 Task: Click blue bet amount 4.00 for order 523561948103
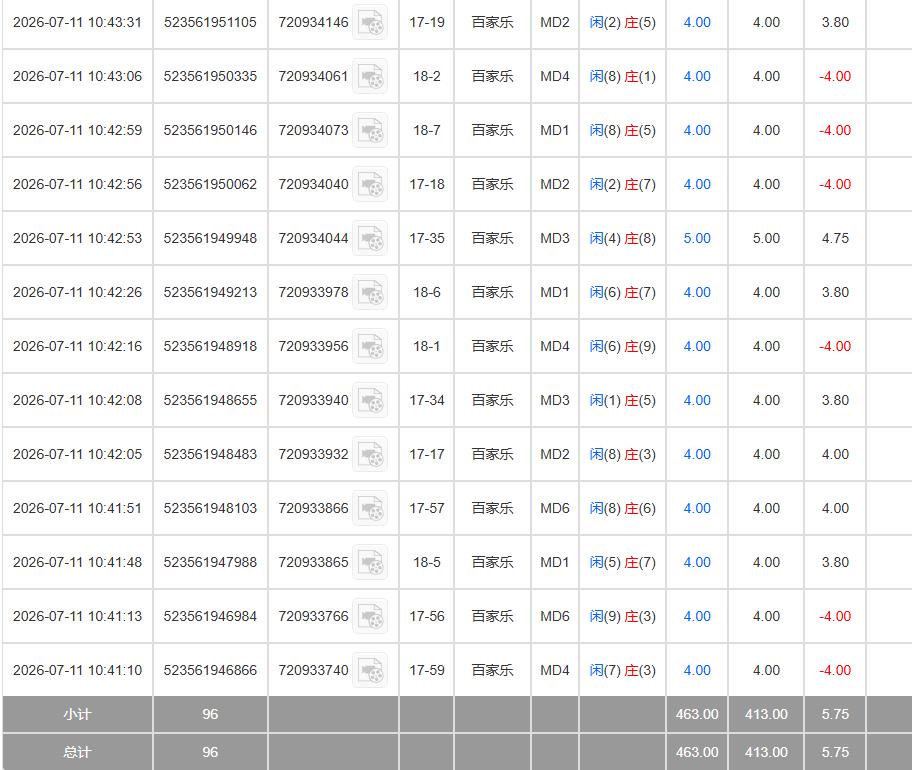click(697, 508)
